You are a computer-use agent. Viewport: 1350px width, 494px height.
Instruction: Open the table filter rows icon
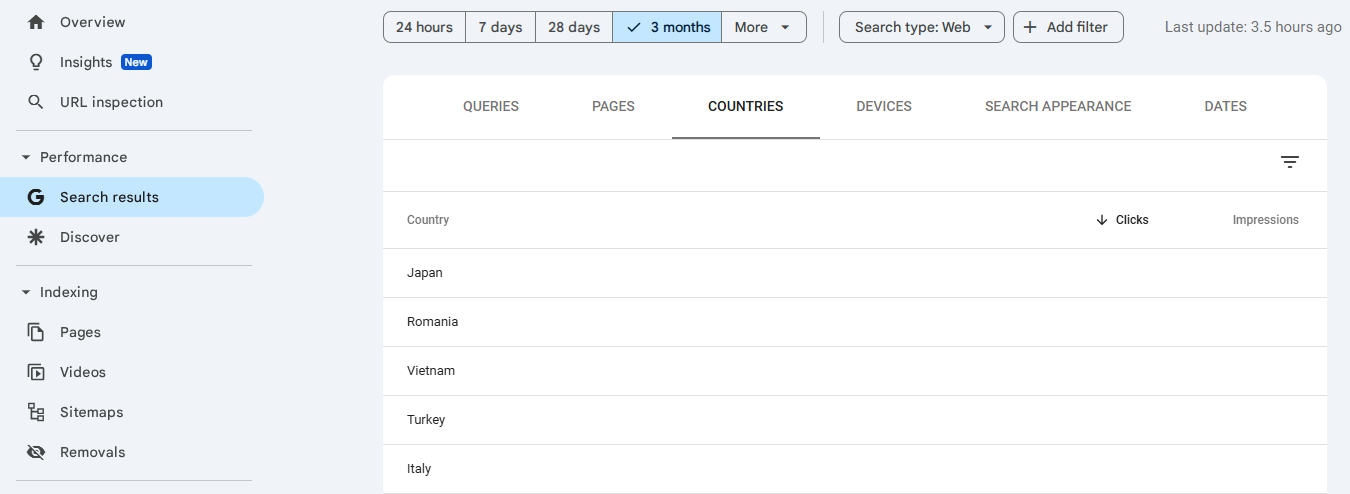[x=1290, y=162]
